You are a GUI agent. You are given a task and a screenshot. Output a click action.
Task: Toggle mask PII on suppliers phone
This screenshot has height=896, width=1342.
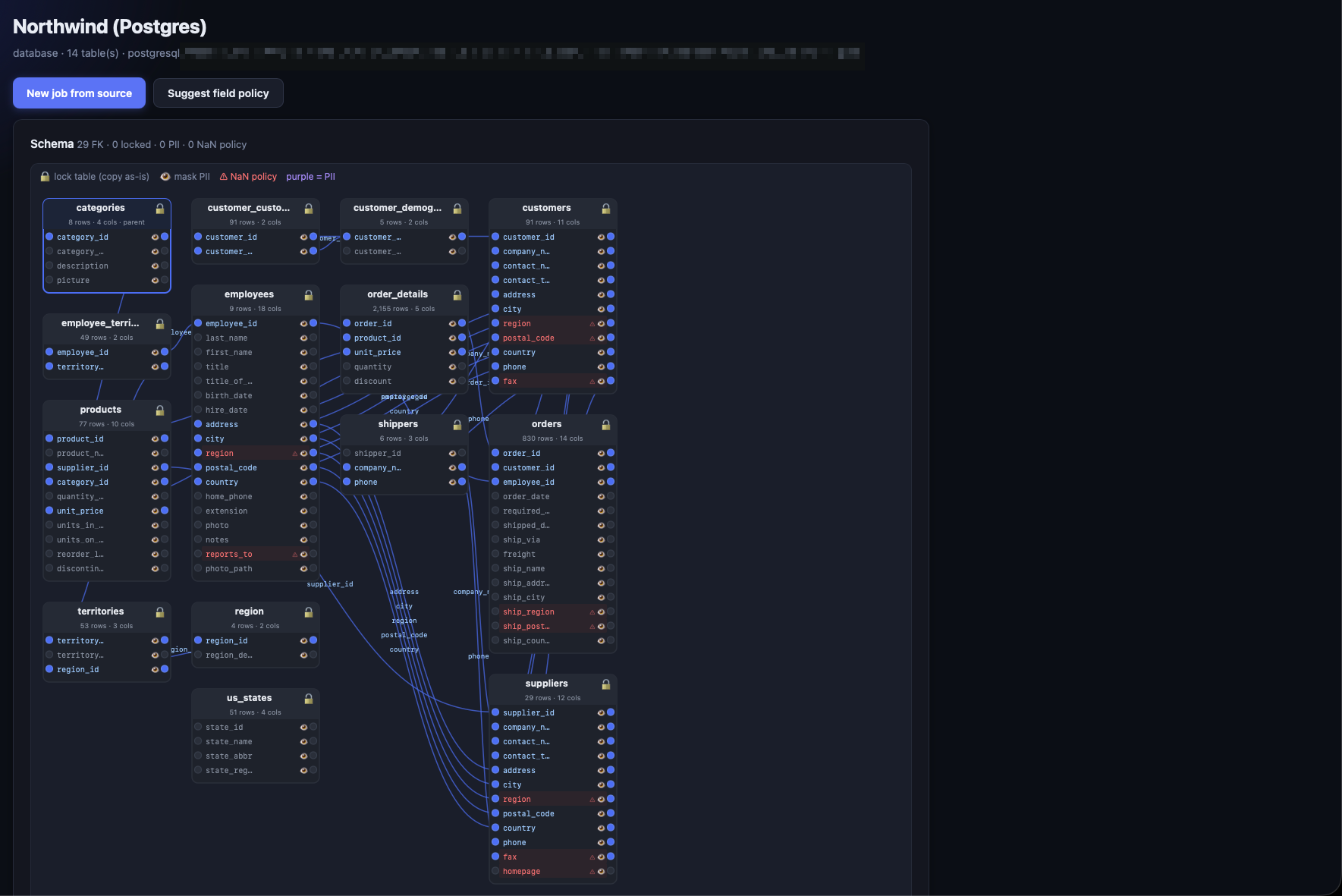(601, 843)
